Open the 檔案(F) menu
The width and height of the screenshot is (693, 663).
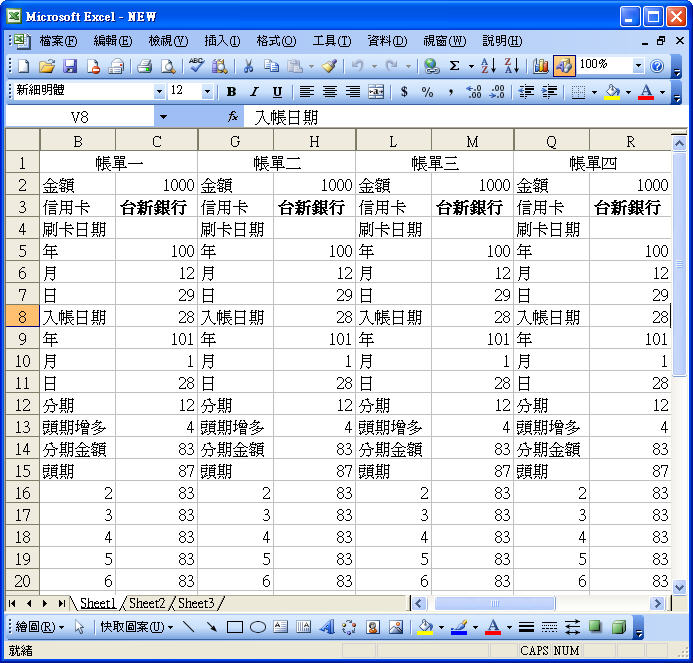click(x=58, y=41)
